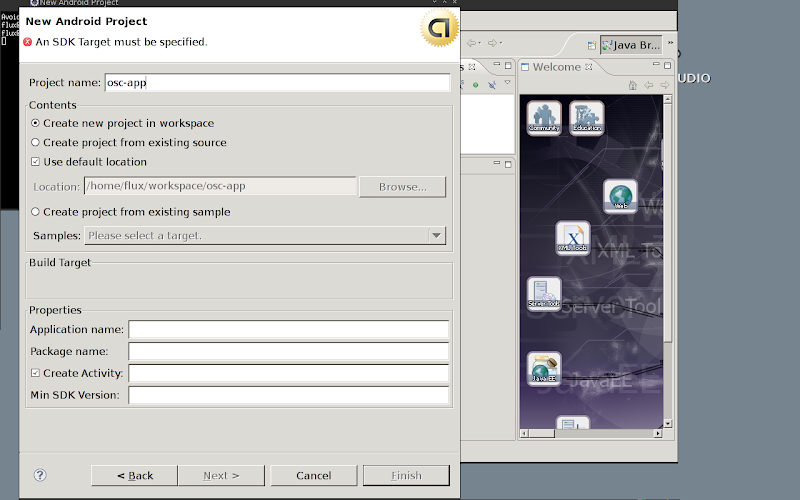Click the help question mark icon
800x500 pixels.
click(40, 475)
